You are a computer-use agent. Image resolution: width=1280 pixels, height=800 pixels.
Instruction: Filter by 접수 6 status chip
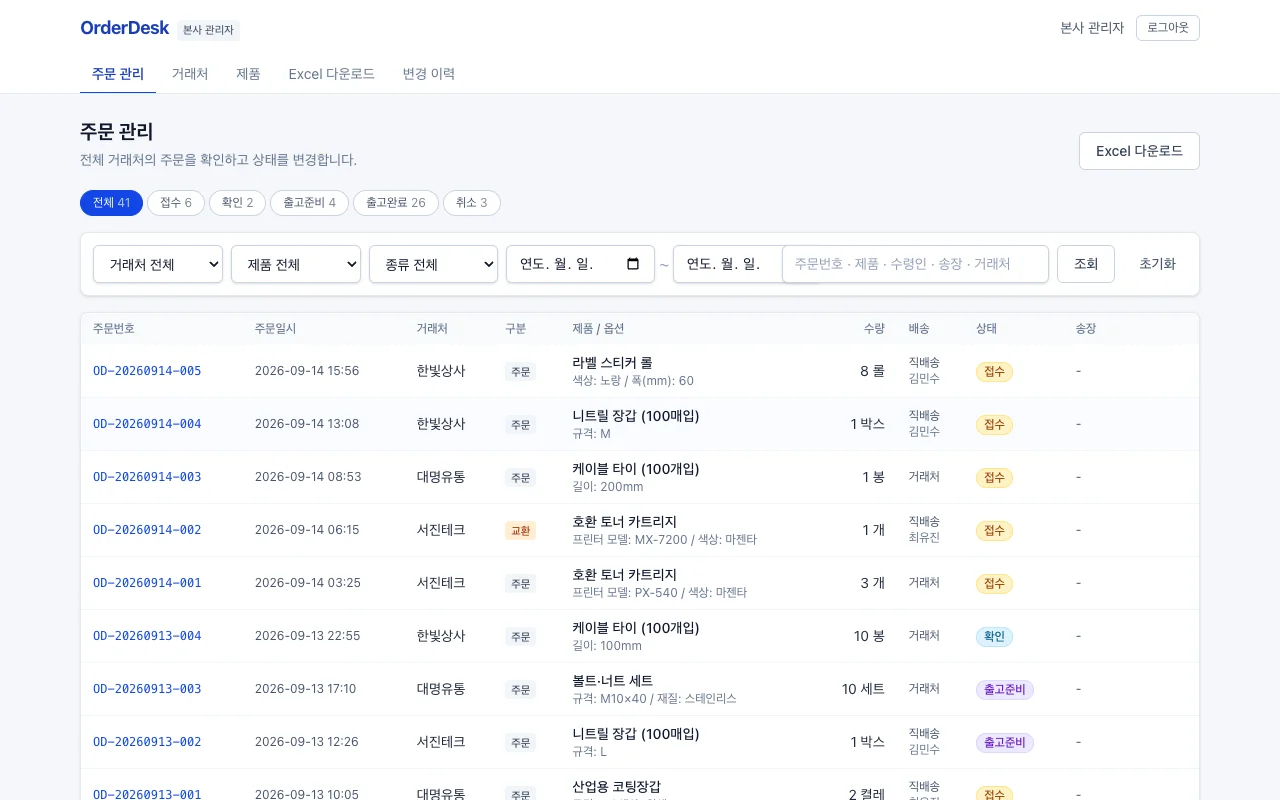point(176,203)
